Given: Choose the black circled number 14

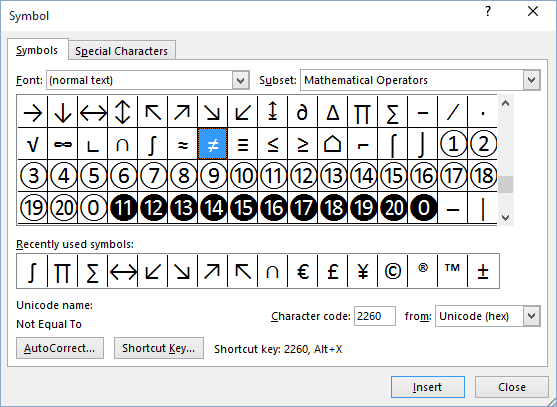Looking at the screenshot, I should [x=212, y=207].
